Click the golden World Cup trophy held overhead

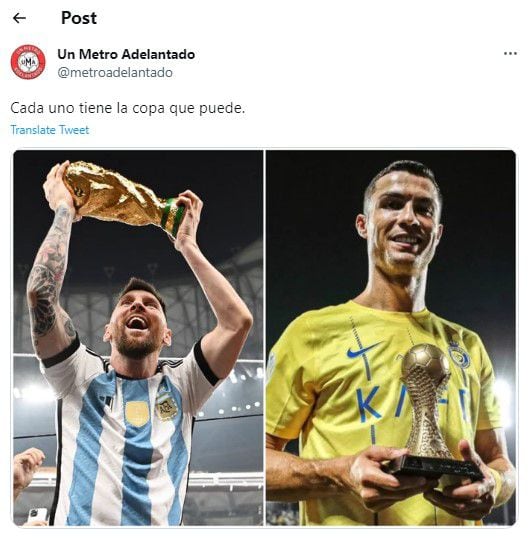[x=123, y=198]
